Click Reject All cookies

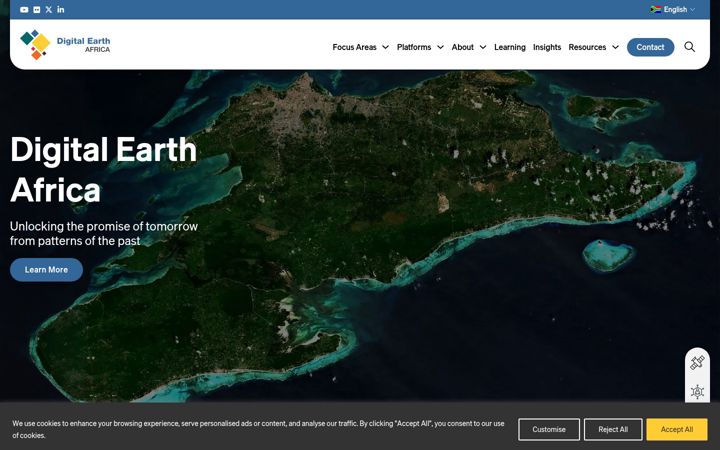pos(613,429)
